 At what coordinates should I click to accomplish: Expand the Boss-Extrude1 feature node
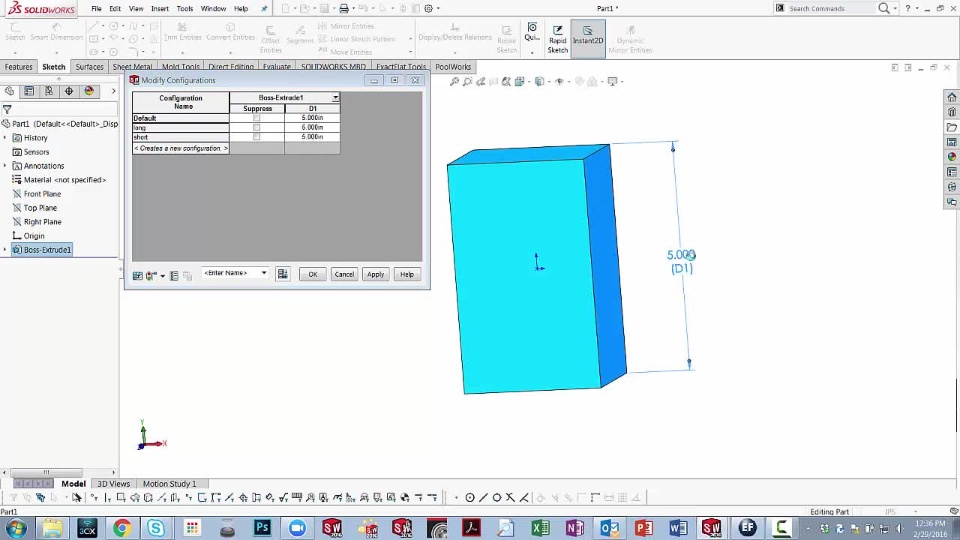click(x=5, y=250)
